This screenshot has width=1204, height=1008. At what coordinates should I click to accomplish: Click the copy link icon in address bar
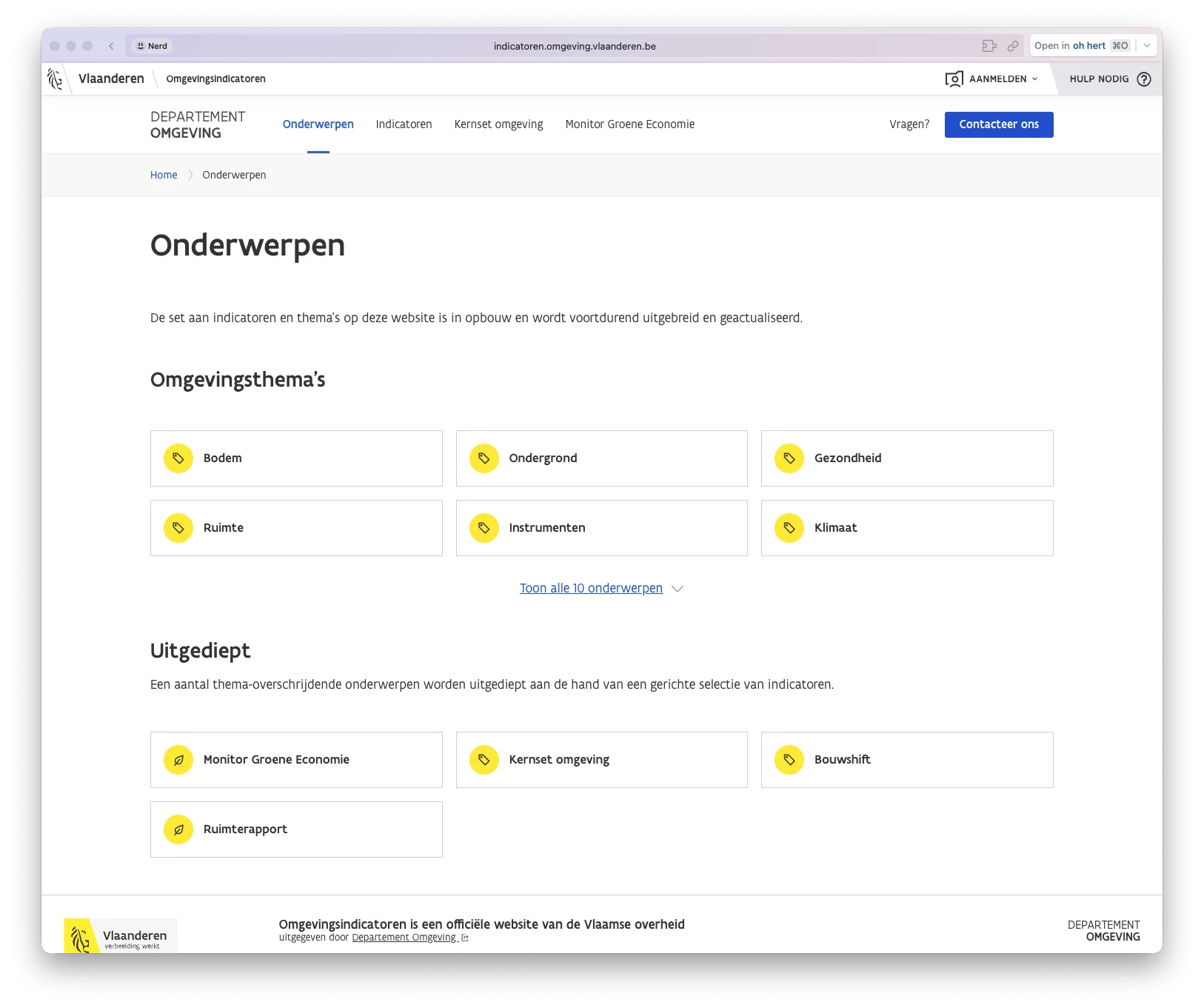pos(1013,46)
